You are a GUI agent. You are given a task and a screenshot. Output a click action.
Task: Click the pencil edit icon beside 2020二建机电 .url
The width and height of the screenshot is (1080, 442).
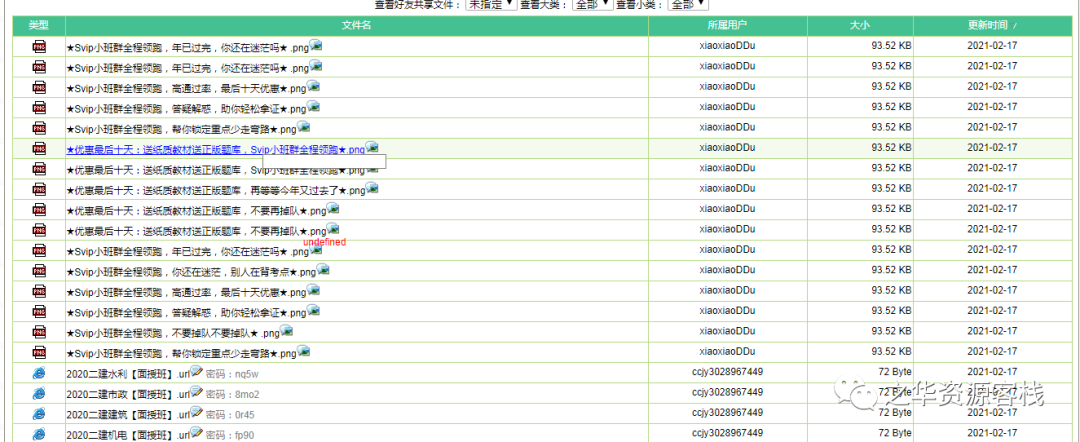[196, 433]
